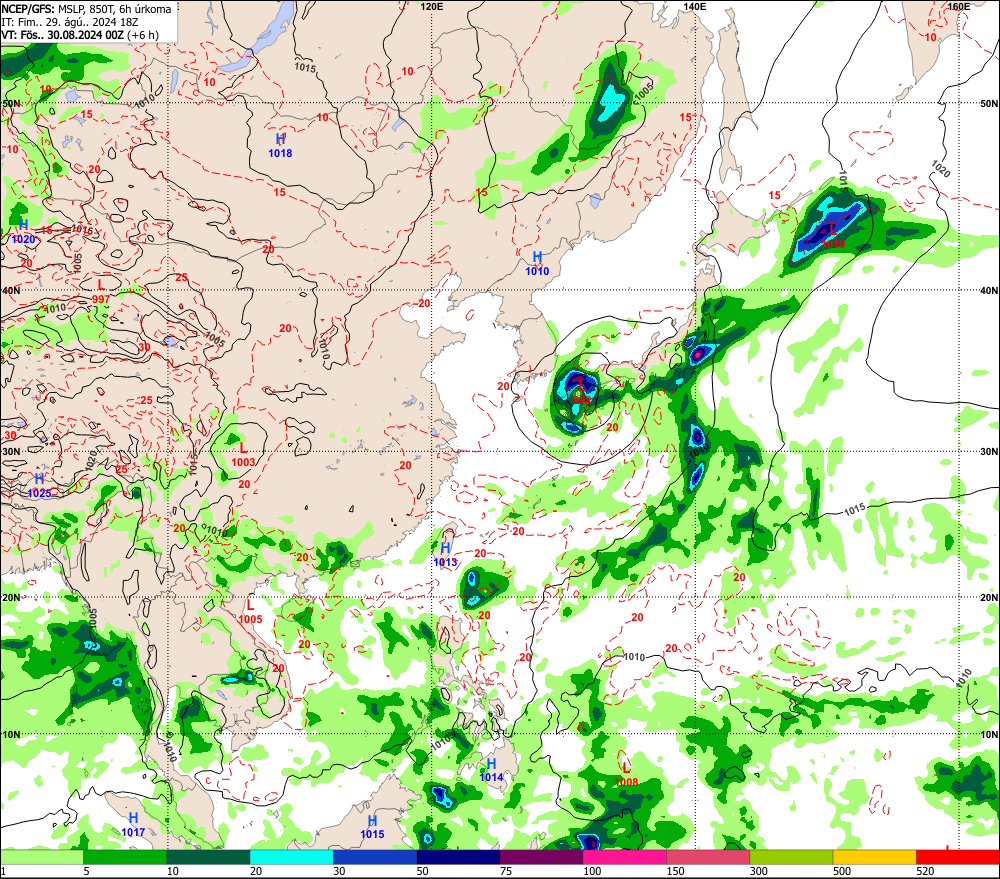
Task: Click the 160E longitude label
Action: click(958, 6)
